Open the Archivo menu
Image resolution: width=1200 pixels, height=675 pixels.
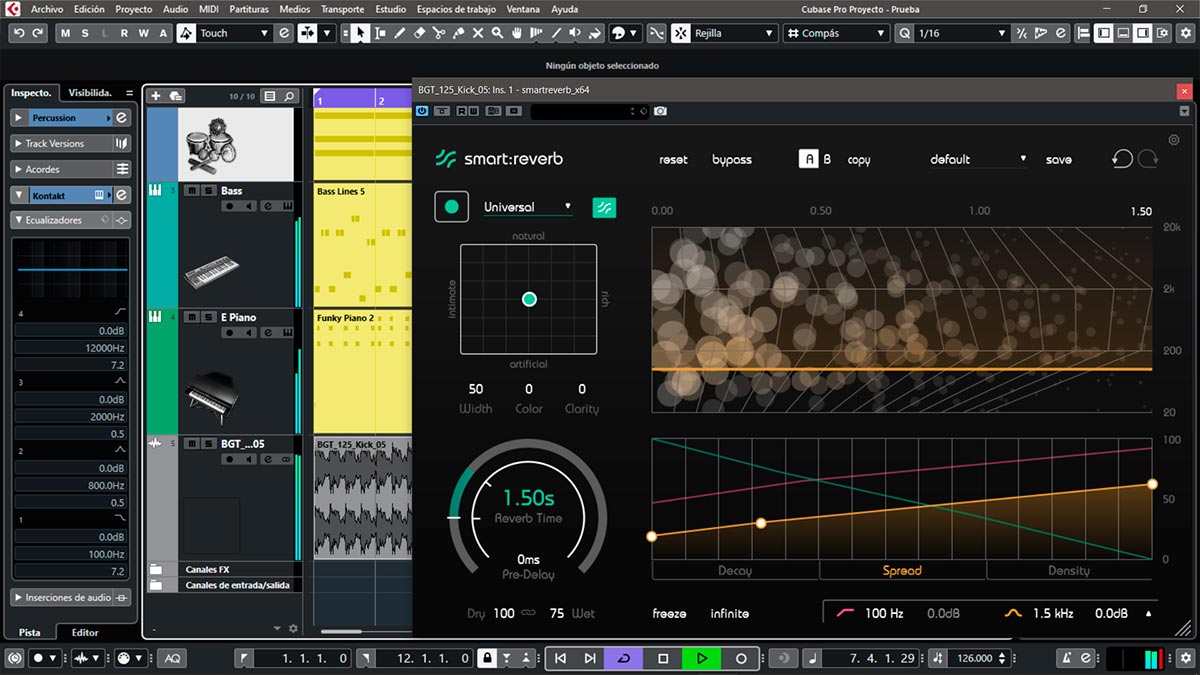47,8
